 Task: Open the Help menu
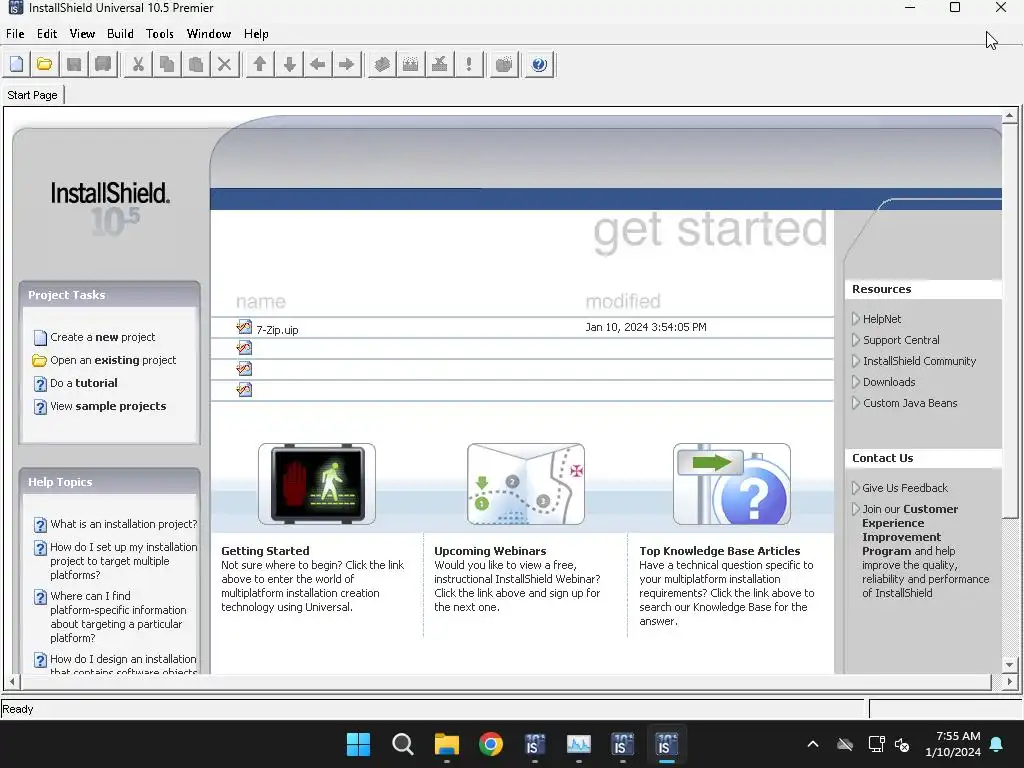pyautogui.click(x=256, y=34)
